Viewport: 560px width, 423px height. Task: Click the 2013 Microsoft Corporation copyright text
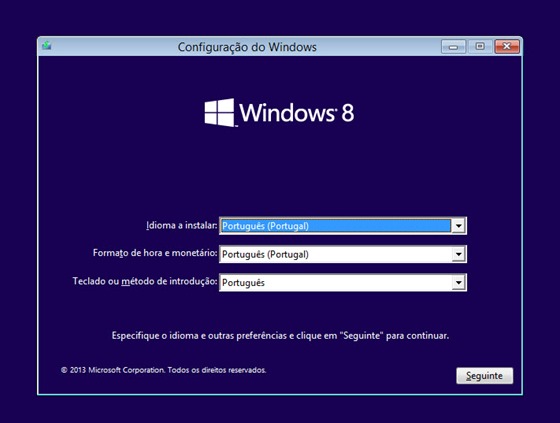(163, 370)
